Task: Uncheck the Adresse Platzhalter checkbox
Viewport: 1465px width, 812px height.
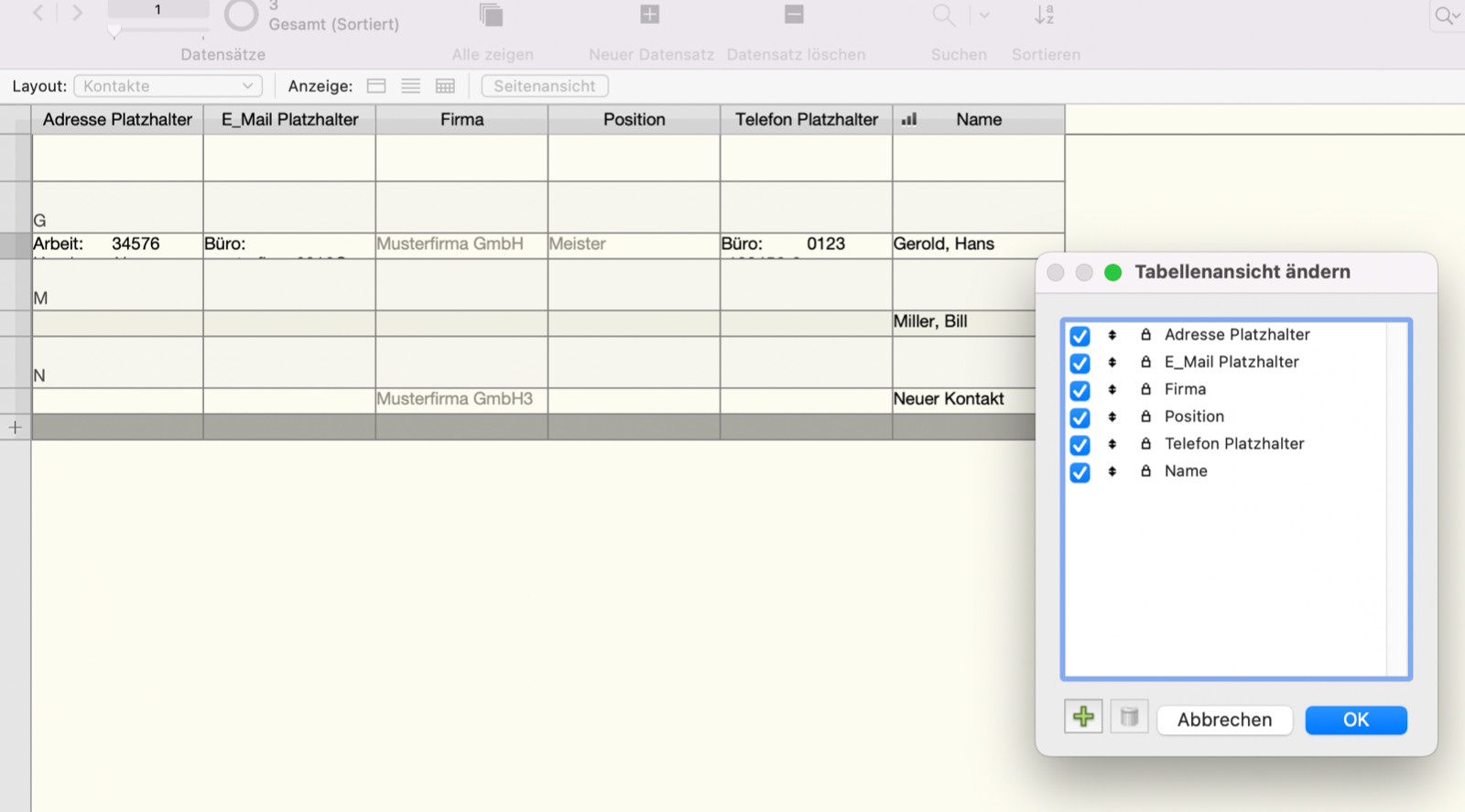Action: point(1080,336)
